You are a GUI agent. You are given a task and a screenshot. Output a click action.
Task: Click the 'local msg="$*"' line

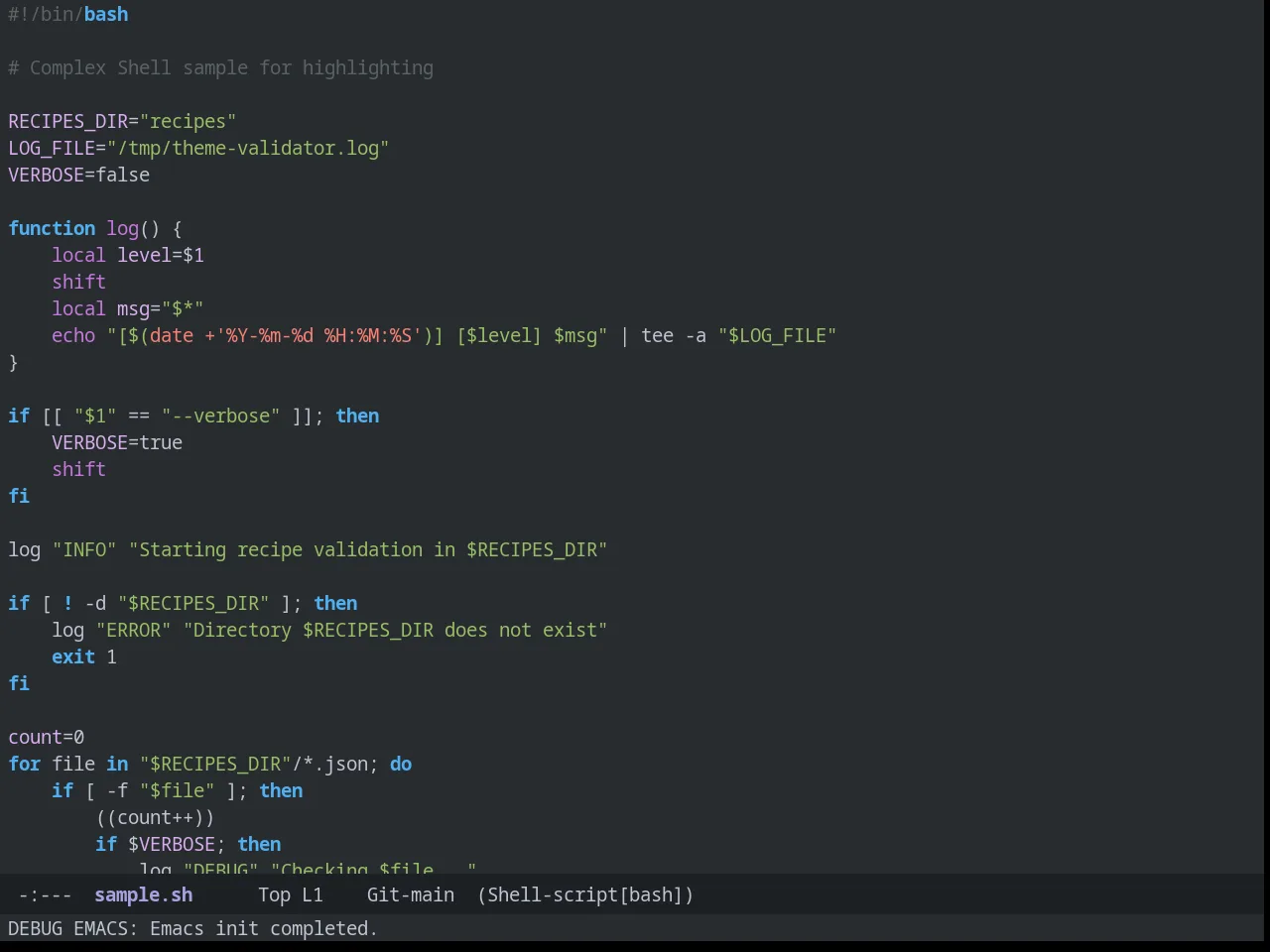click(128, 308)
